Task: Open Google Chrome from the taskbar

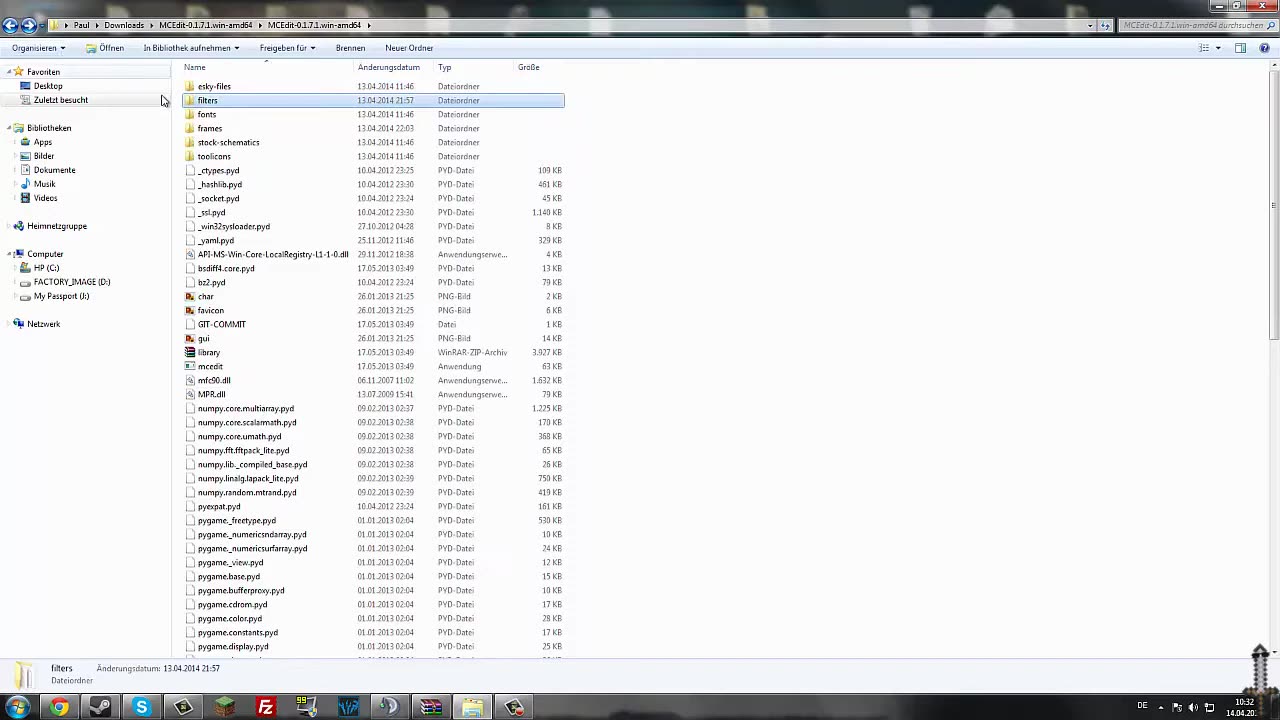Action: click(59, 707)
